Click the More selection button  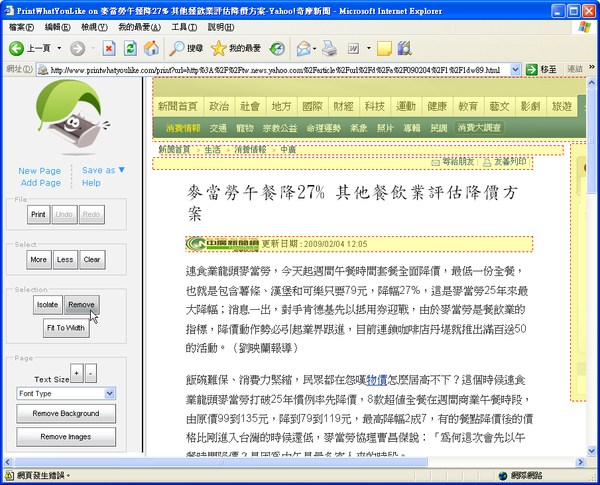pyautogui.click(x=39, y=260)
